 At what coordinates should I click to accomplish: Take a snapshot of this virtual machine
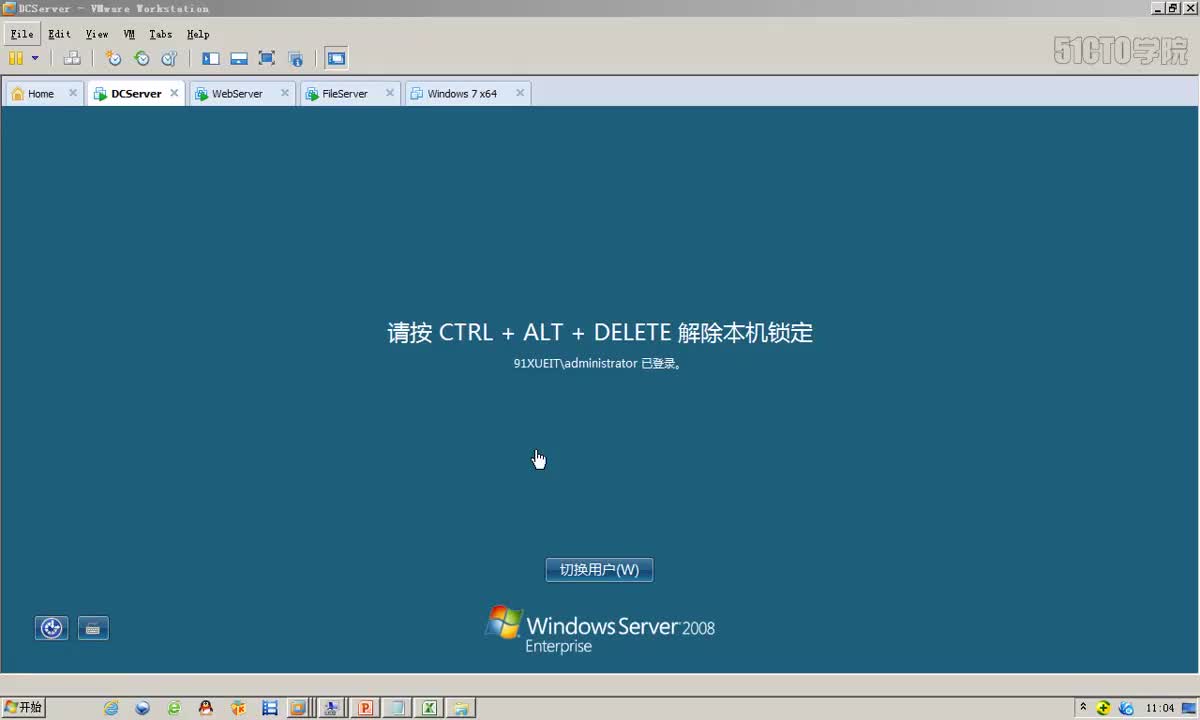(x=114, y=58)
